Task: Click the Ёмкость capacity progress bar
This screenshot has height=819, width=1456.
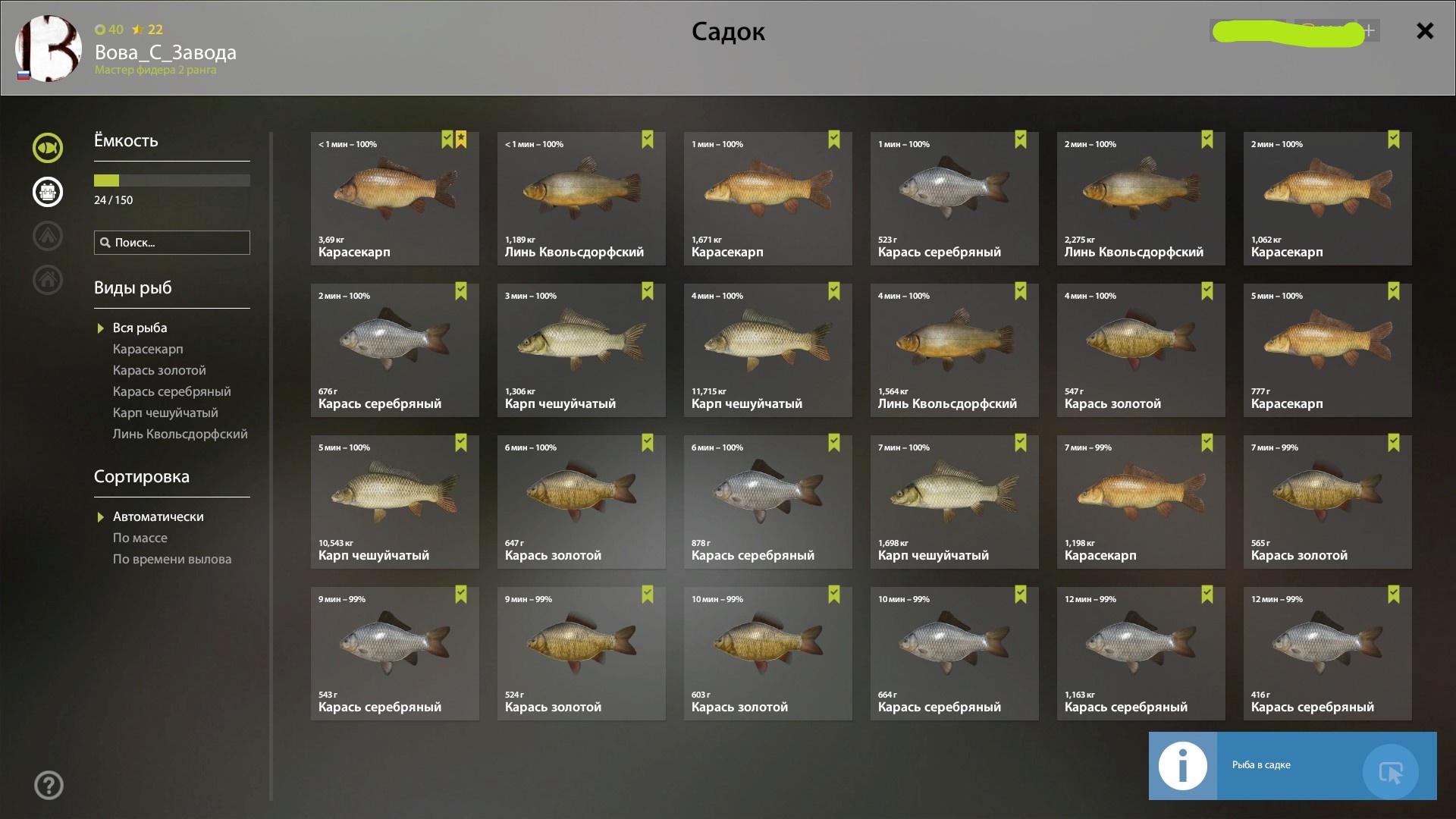Action: point(172,180)
